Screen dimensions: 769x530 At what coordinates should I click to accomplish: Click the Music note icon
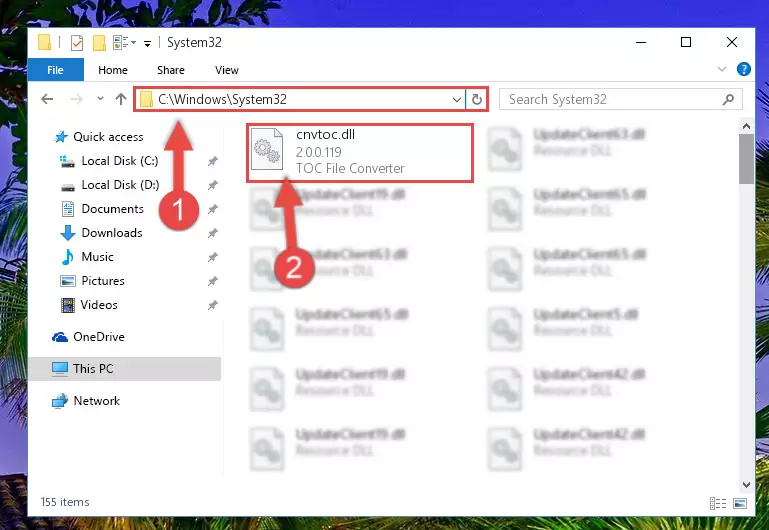click(x=67, y=257)
